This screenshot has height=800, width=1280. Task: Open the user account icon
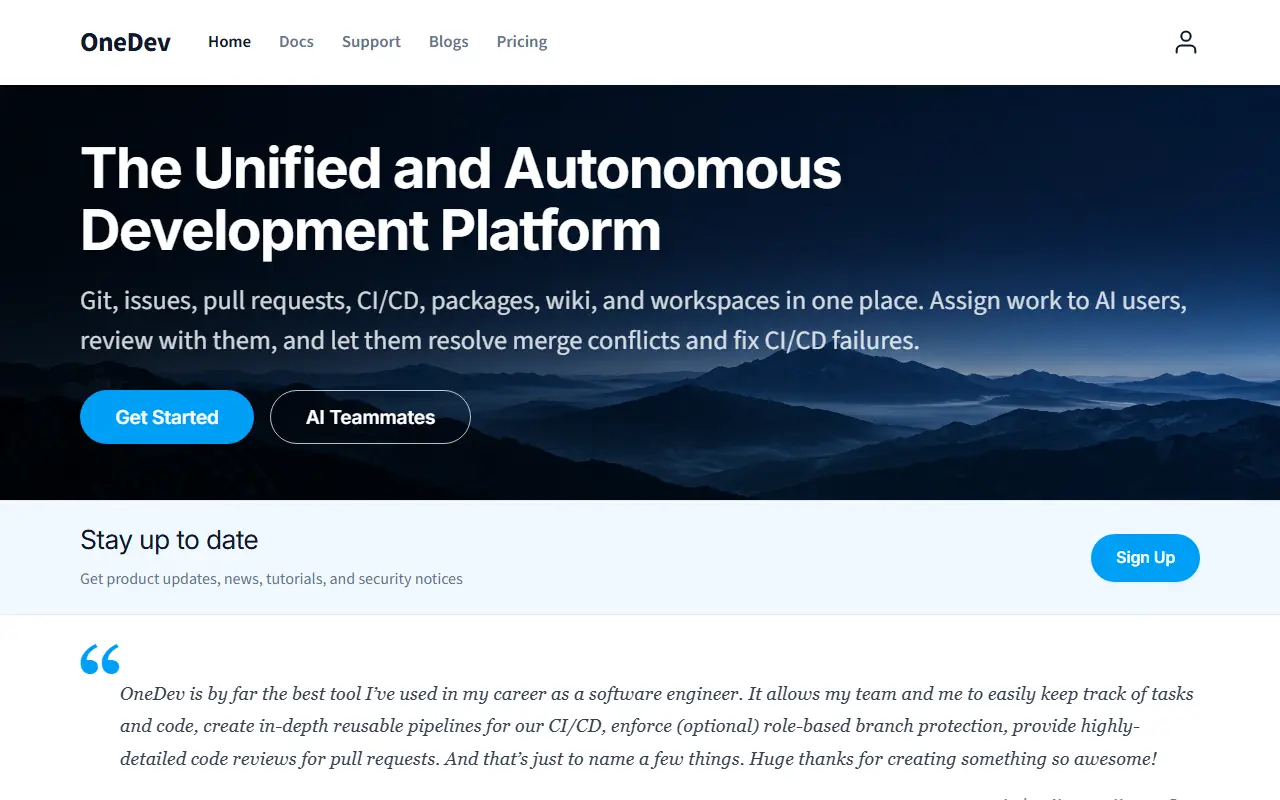tap(1185, 42)
